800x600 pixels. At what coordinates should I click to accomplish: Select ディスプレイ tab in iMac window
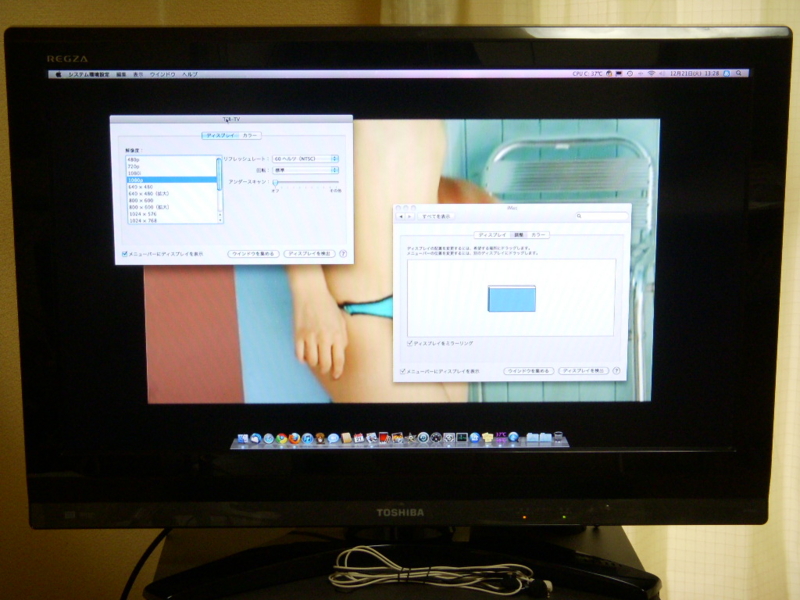(492, 235)
